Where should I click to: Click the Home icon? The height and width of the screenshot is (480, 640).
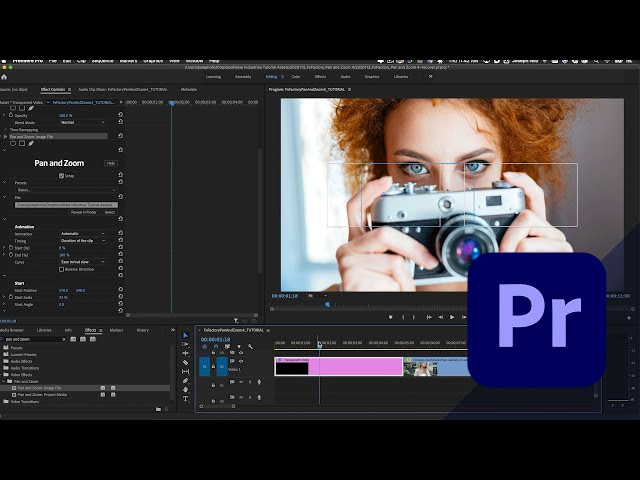coord(4,77)
